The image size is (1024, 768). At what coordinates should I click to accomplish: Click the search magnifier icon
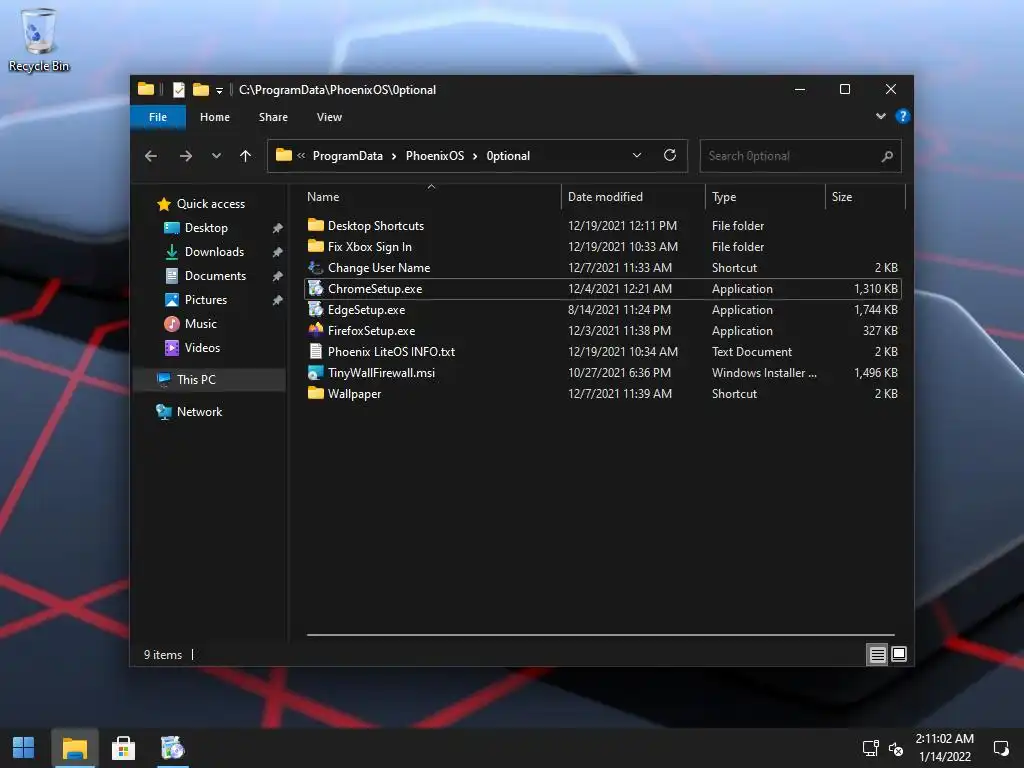[887, 156]
